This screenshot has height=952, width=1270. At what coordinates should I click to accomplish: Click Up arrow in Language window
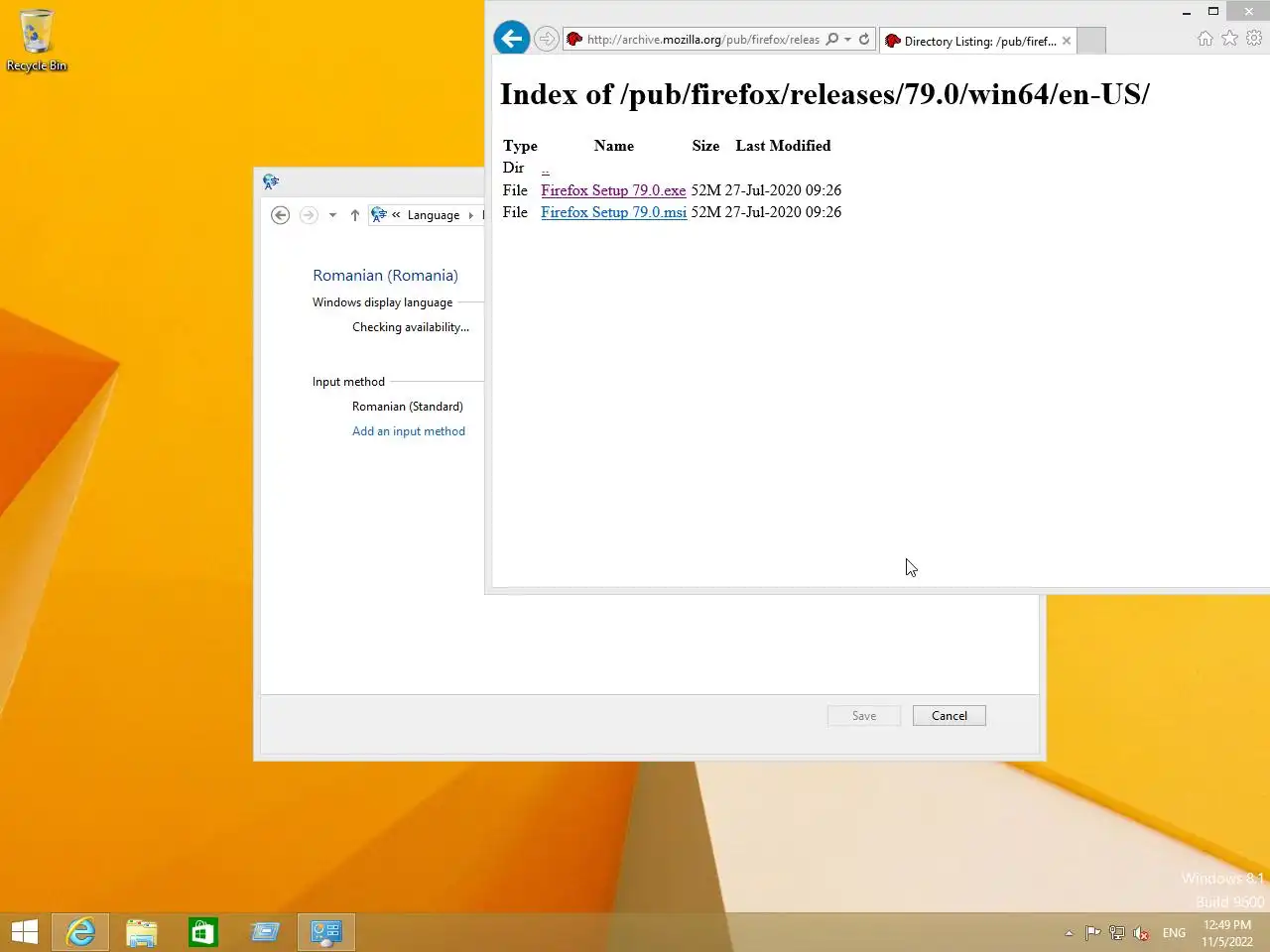pos(354,215)
